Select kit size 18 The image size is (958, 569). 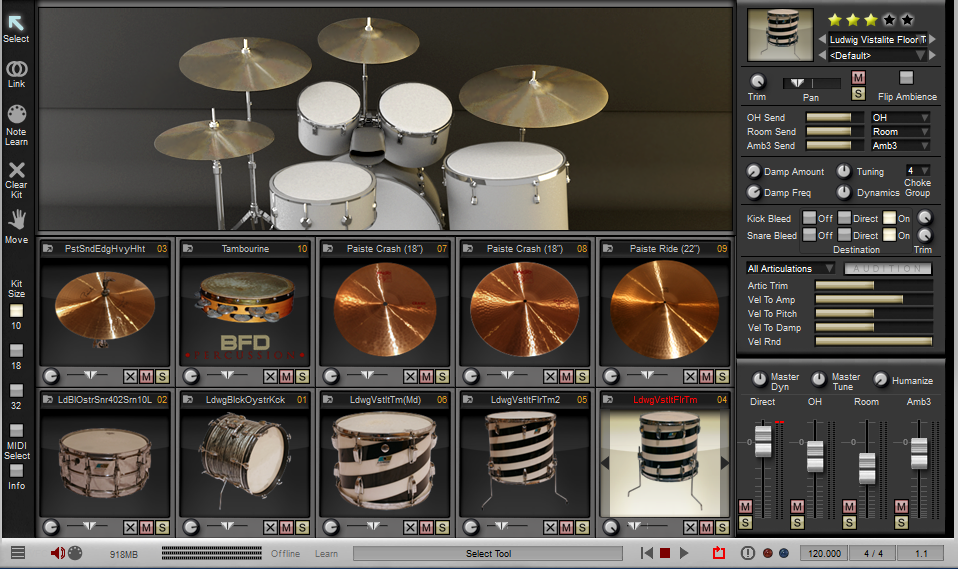click(16, 351)
